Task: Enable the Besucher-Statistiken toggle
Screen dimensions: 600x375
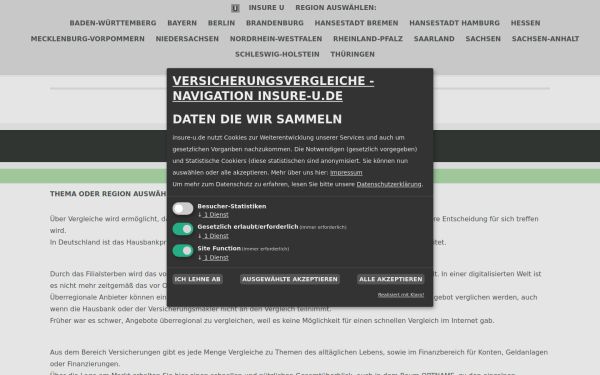Action: (x=183, y=209)
